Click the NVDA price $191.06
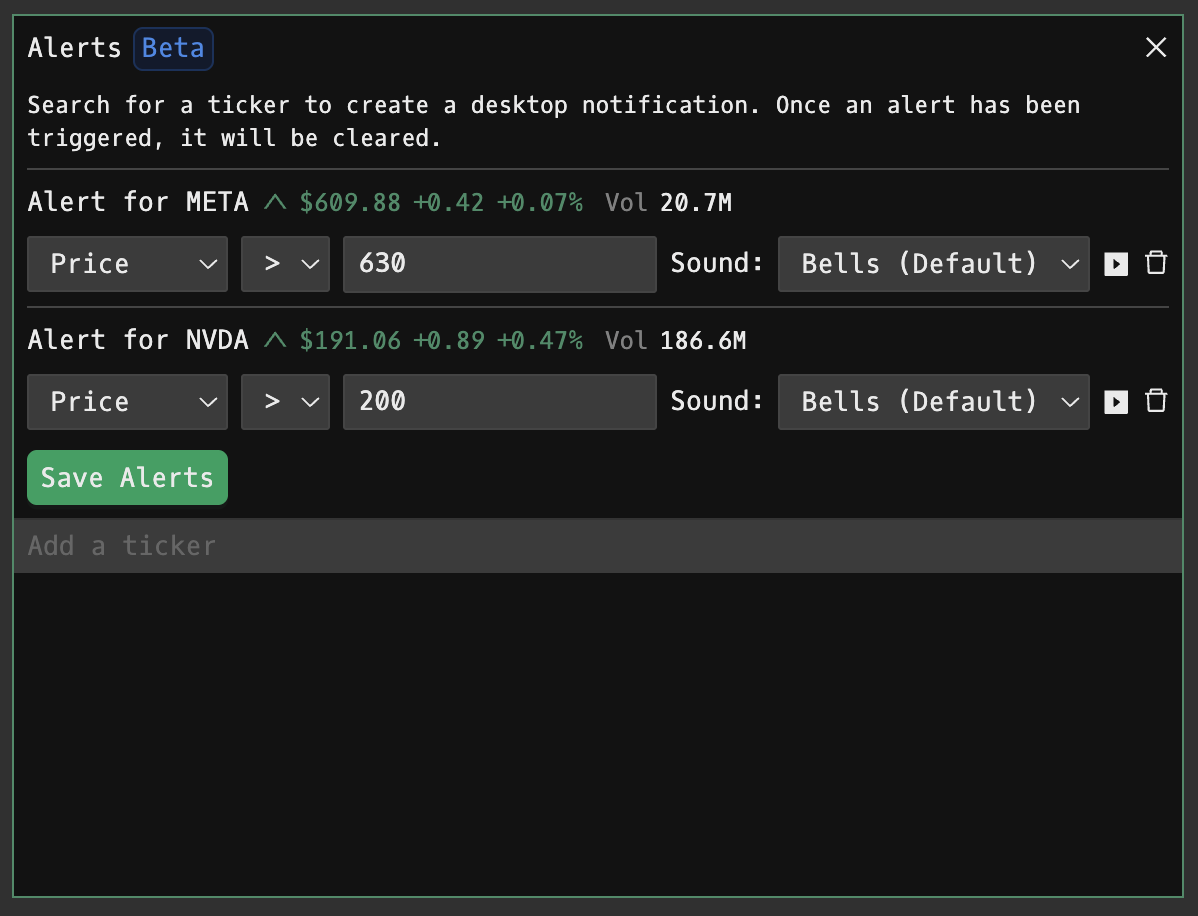Image resolution: width=1198 pixels, height=916 pixels. [x=350, y=340]
